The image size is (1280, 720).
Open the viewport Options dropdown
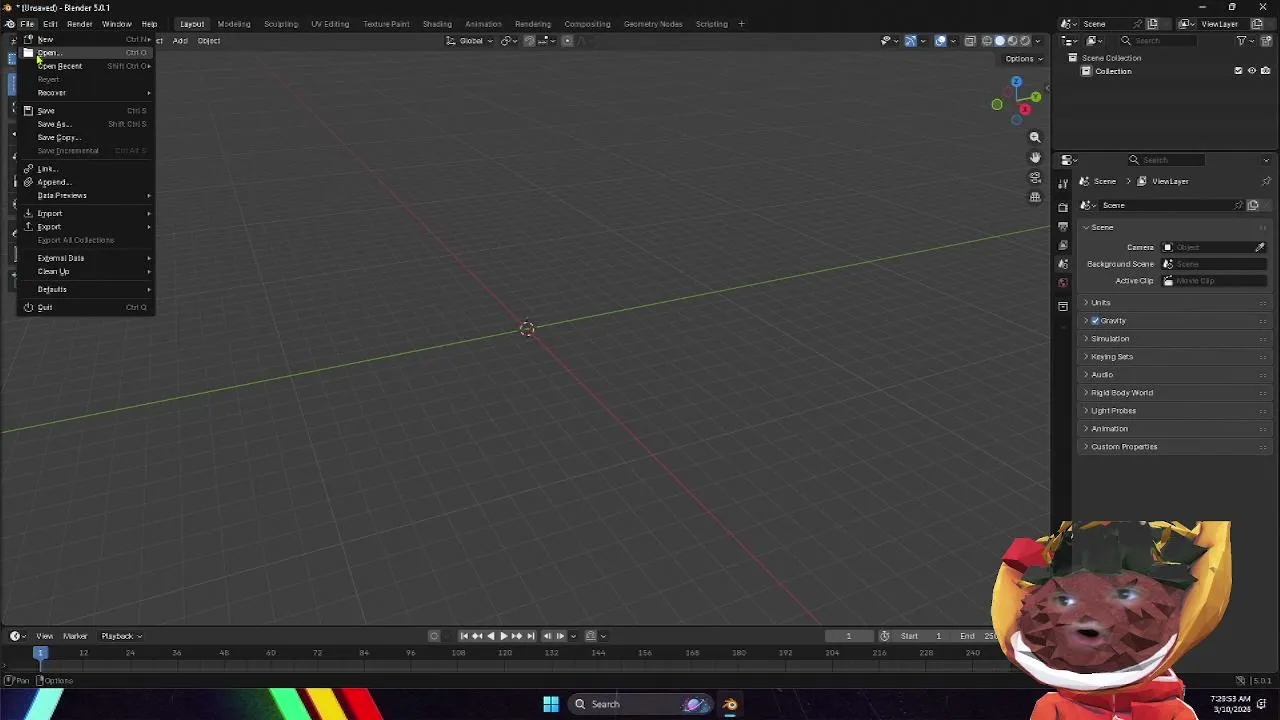pos(1023,59)
